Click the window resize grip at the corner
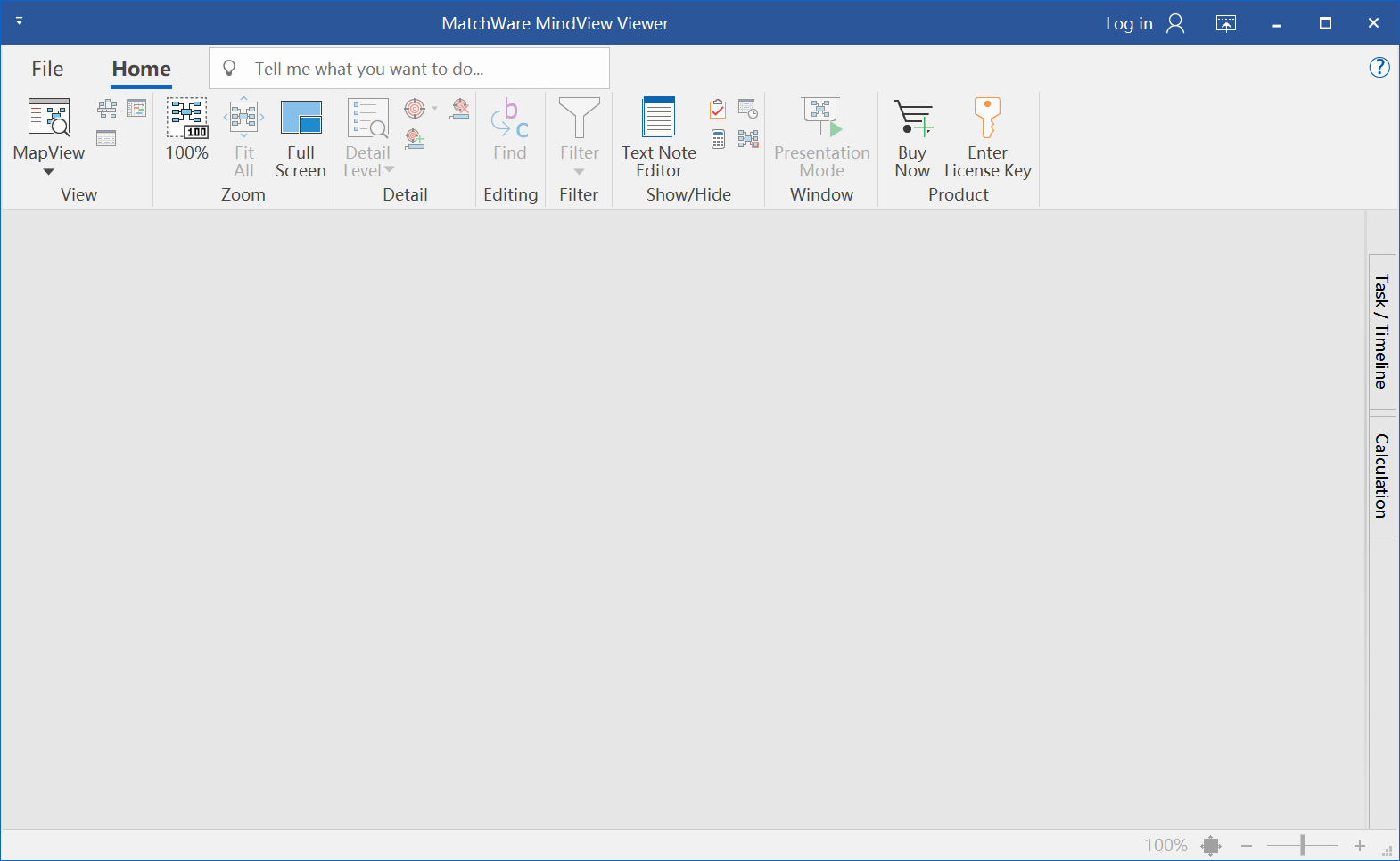 pos(1388,850)
